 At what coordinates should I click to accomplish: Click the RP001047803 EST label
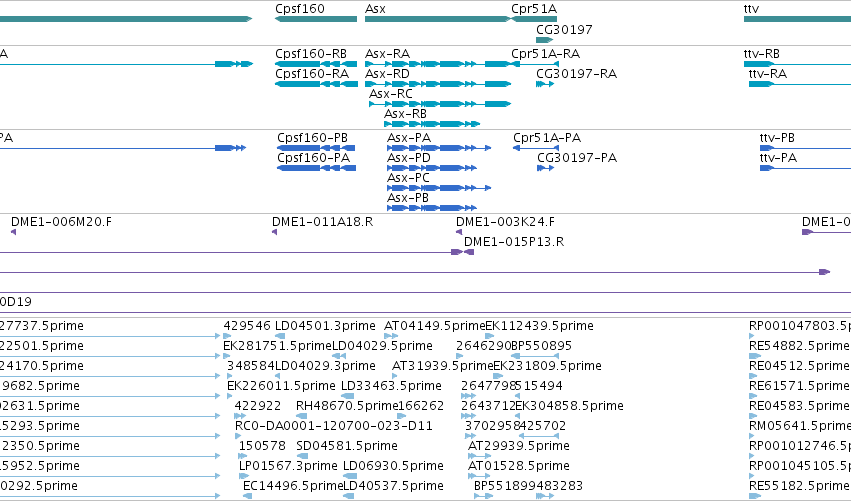tap(800, 326)
